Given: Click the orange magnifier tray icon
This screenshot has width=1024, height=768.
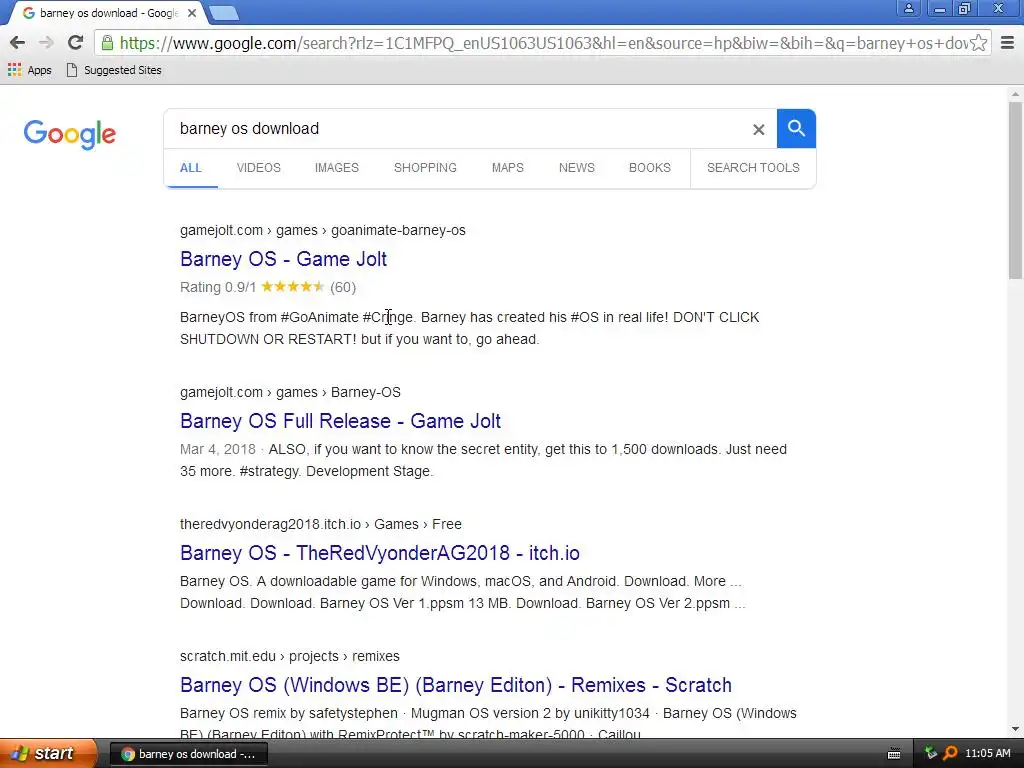Looking at the screenshot, I should coord(950,753).
